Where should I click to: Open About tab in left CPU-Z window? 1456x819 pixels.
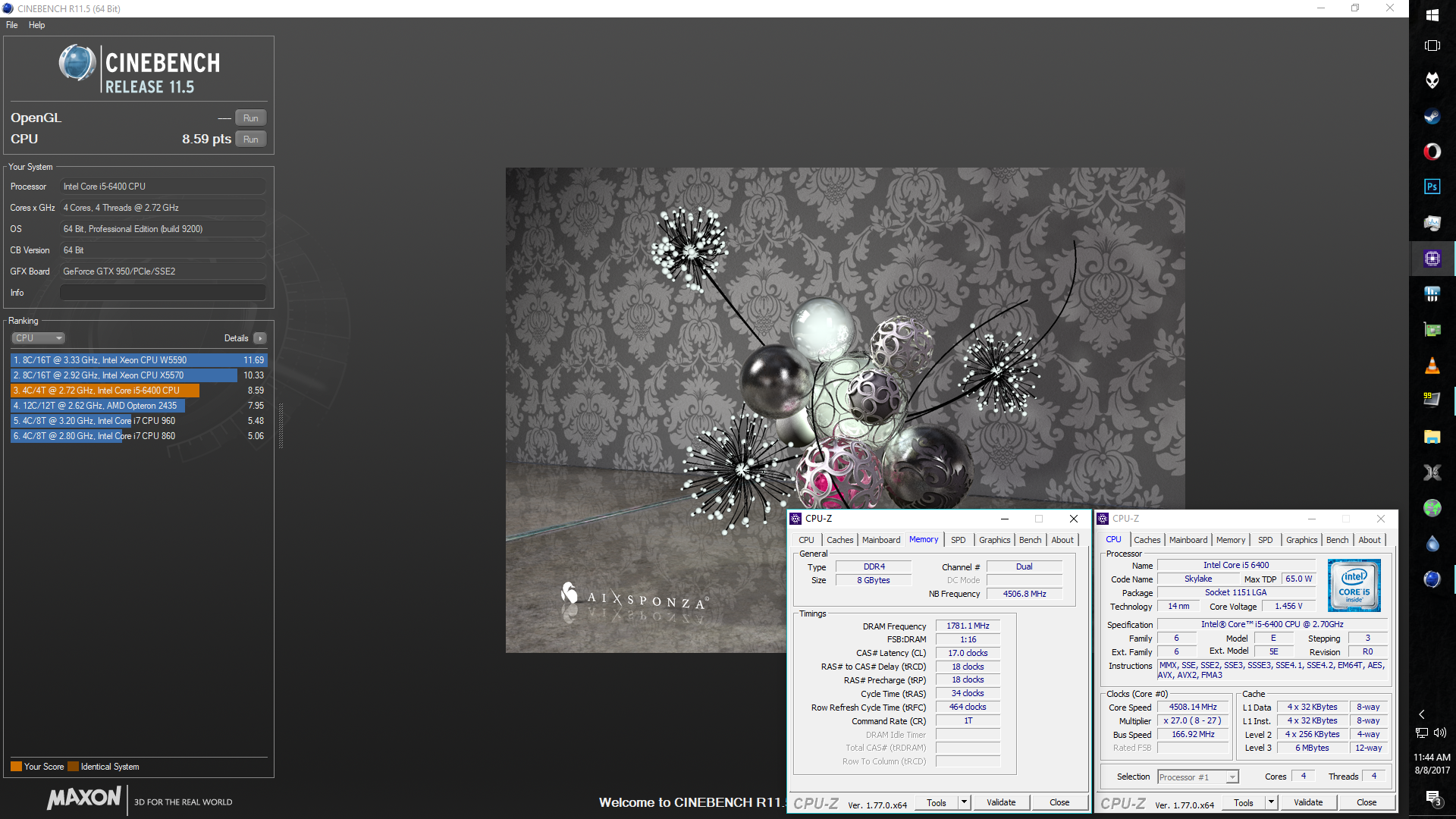click(x=1062, y=540)
